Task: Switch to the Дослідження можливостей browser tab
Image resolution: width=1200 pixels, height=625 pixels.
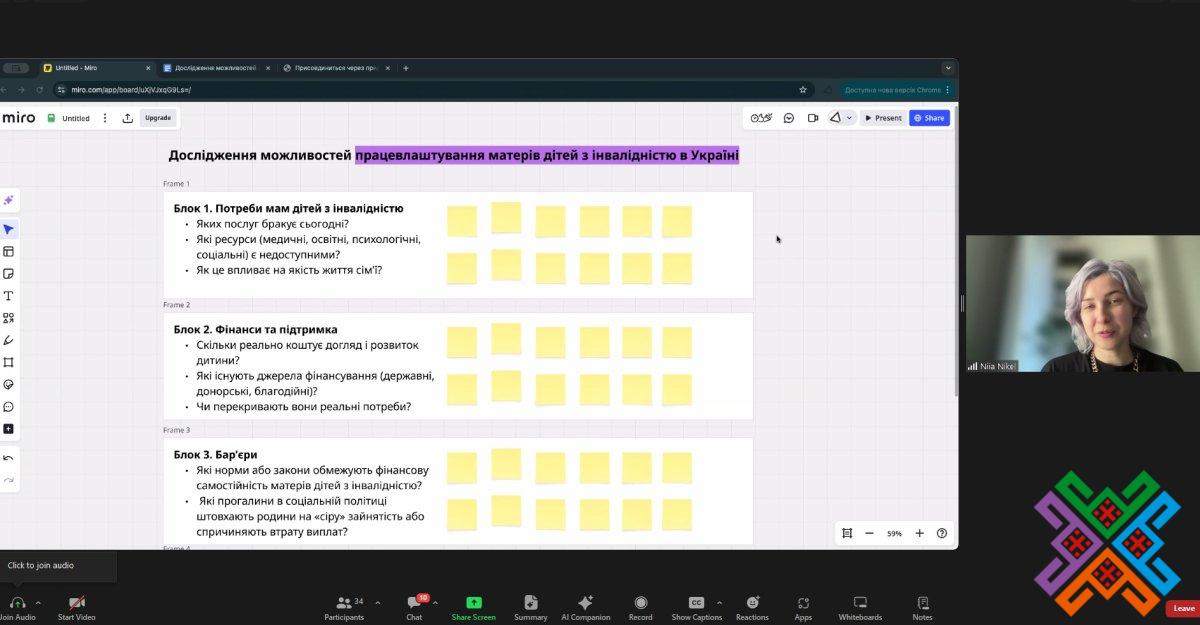Action: (x=215, y=68)
